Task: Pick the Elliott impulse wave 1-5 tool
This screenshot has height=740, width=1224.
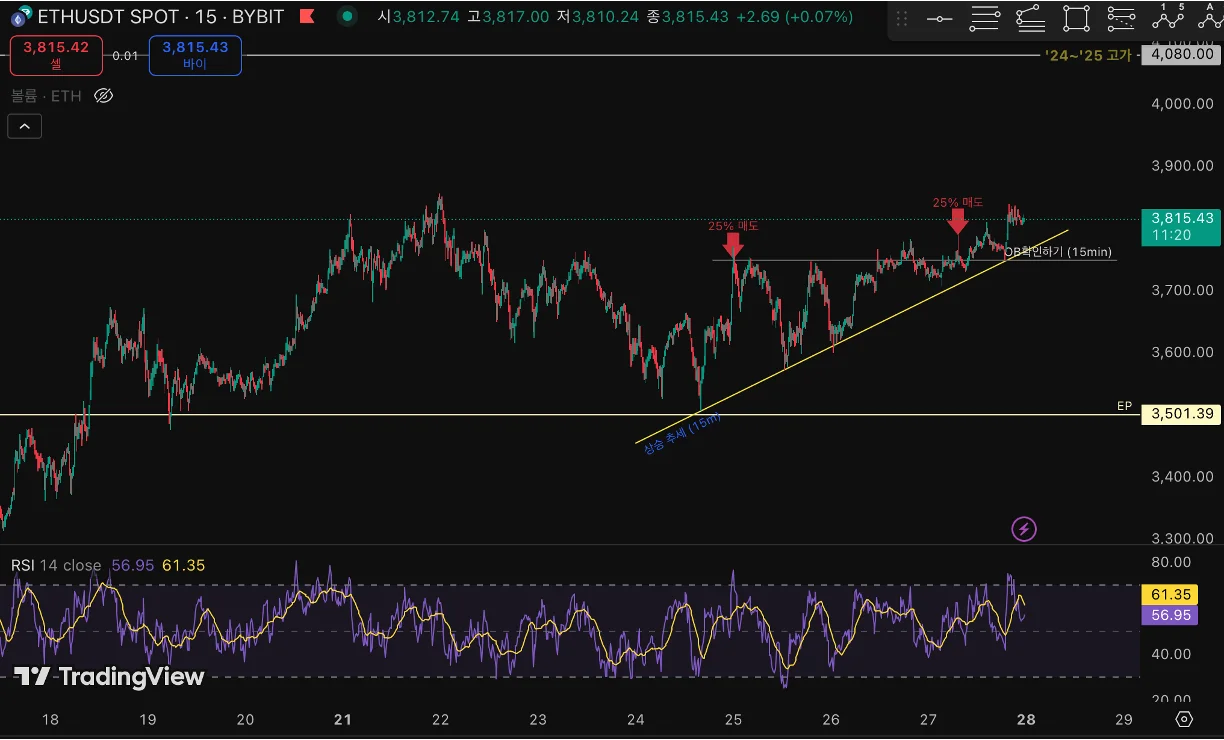Action: click(x=1166, y=16)
